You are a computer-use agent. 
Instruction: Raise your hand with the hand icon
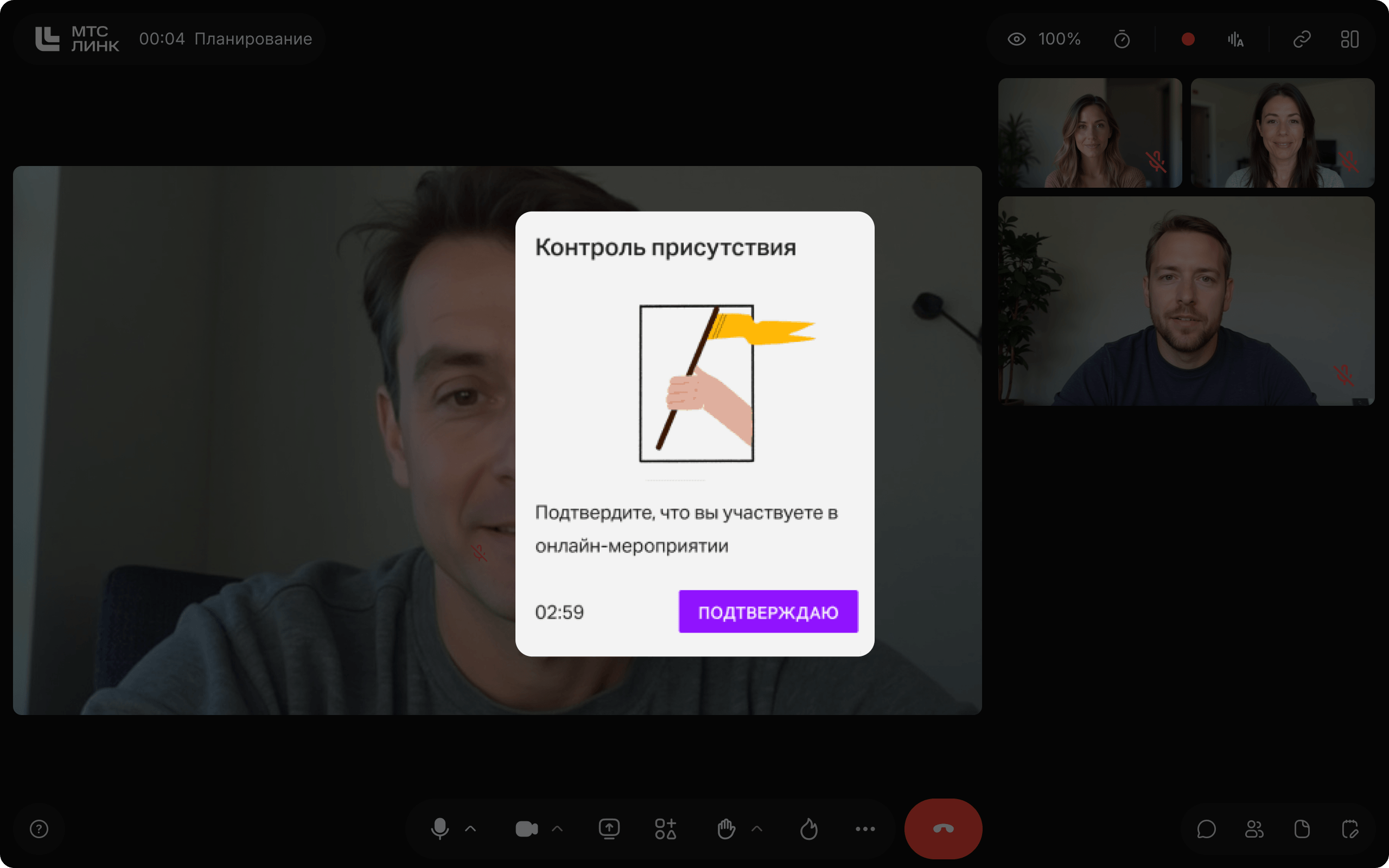[x=726, y=828]
